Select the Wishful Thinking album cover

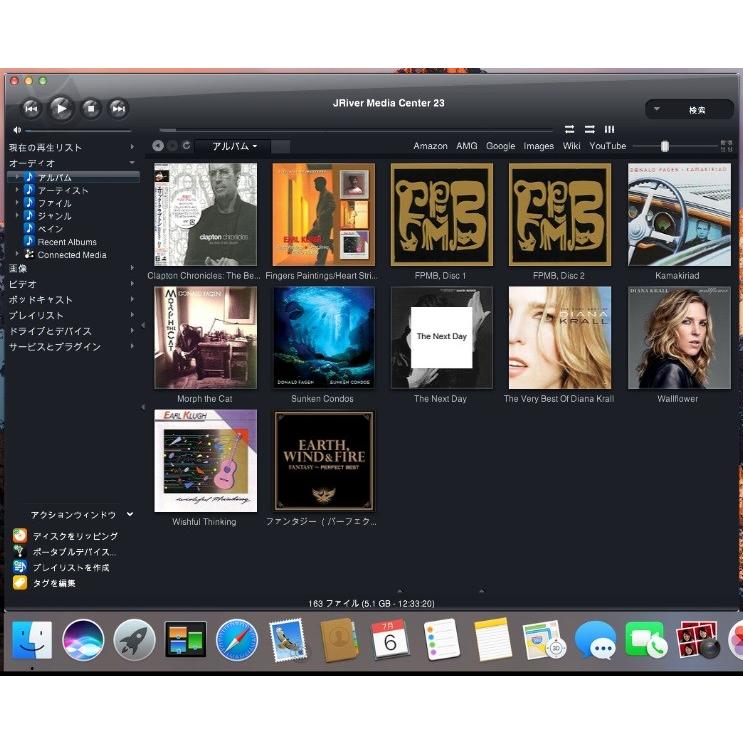tap(206, 461)
